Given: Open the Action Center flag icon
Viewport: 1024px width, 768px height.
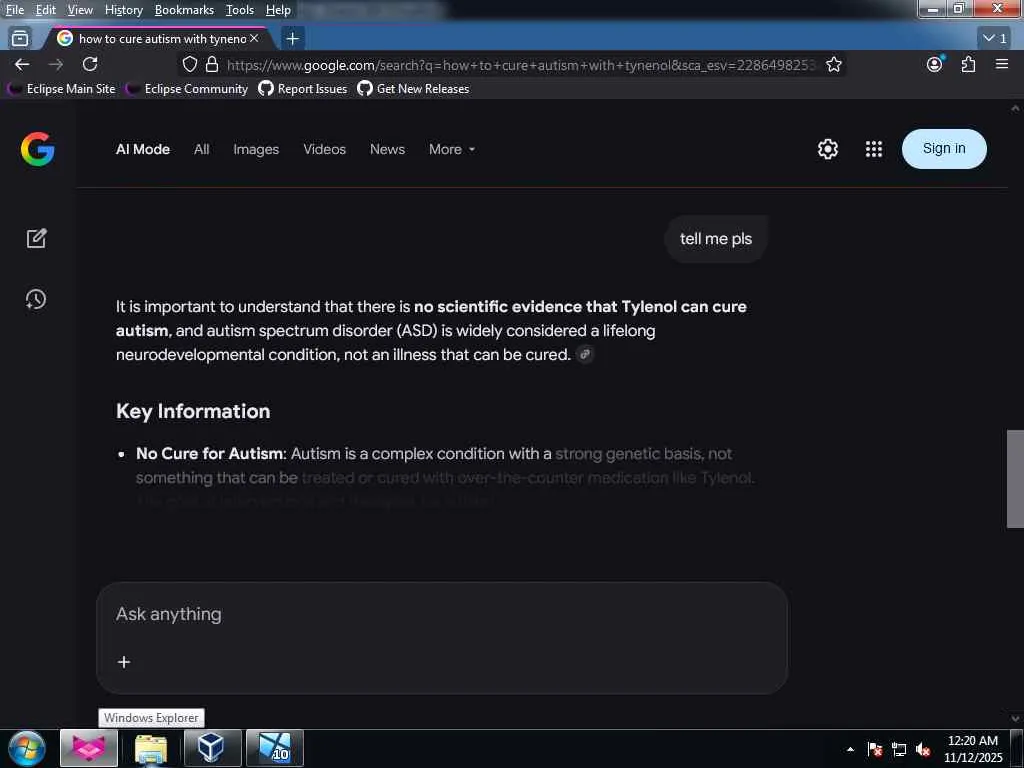Looking at the screenshot, I should click(x=875, y=749).
